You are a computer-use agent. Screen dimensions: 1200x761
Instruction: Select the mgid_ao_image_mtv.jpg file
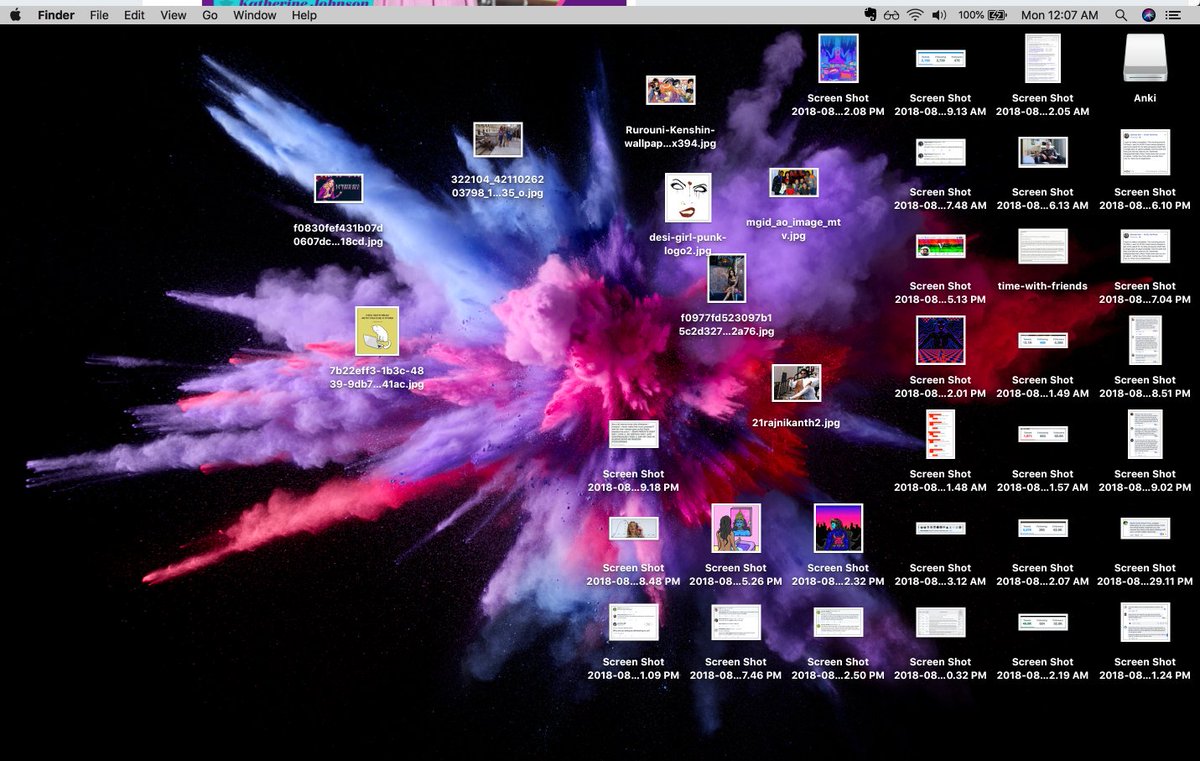[x=794, y=183]
